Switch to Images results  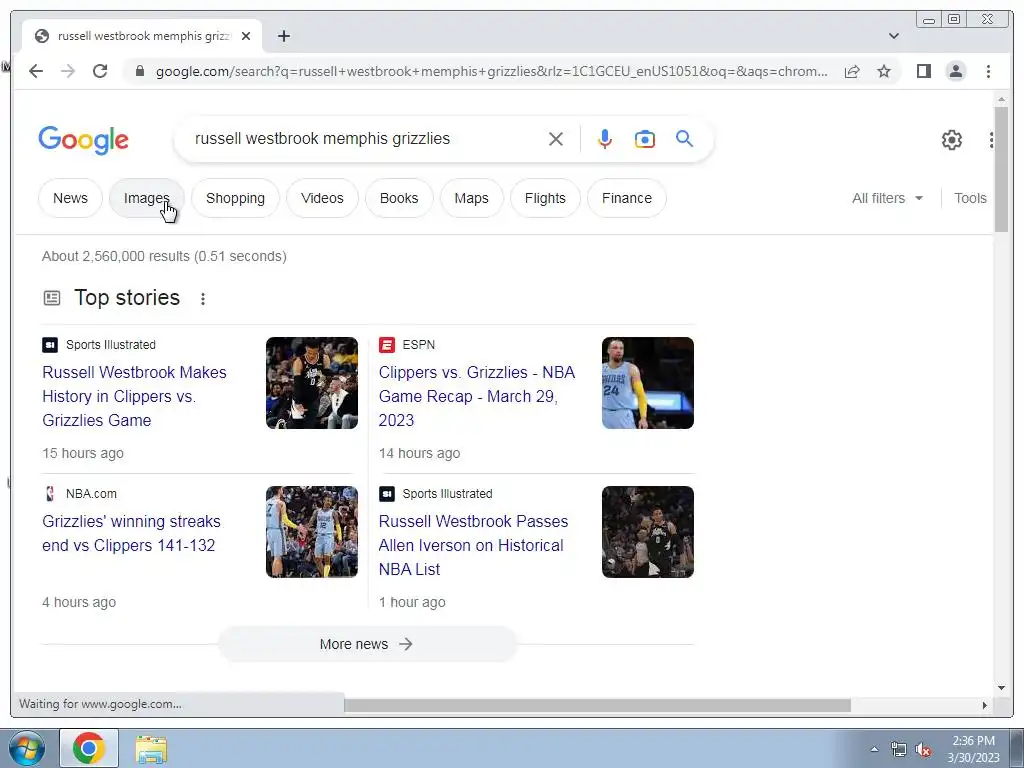146,198
